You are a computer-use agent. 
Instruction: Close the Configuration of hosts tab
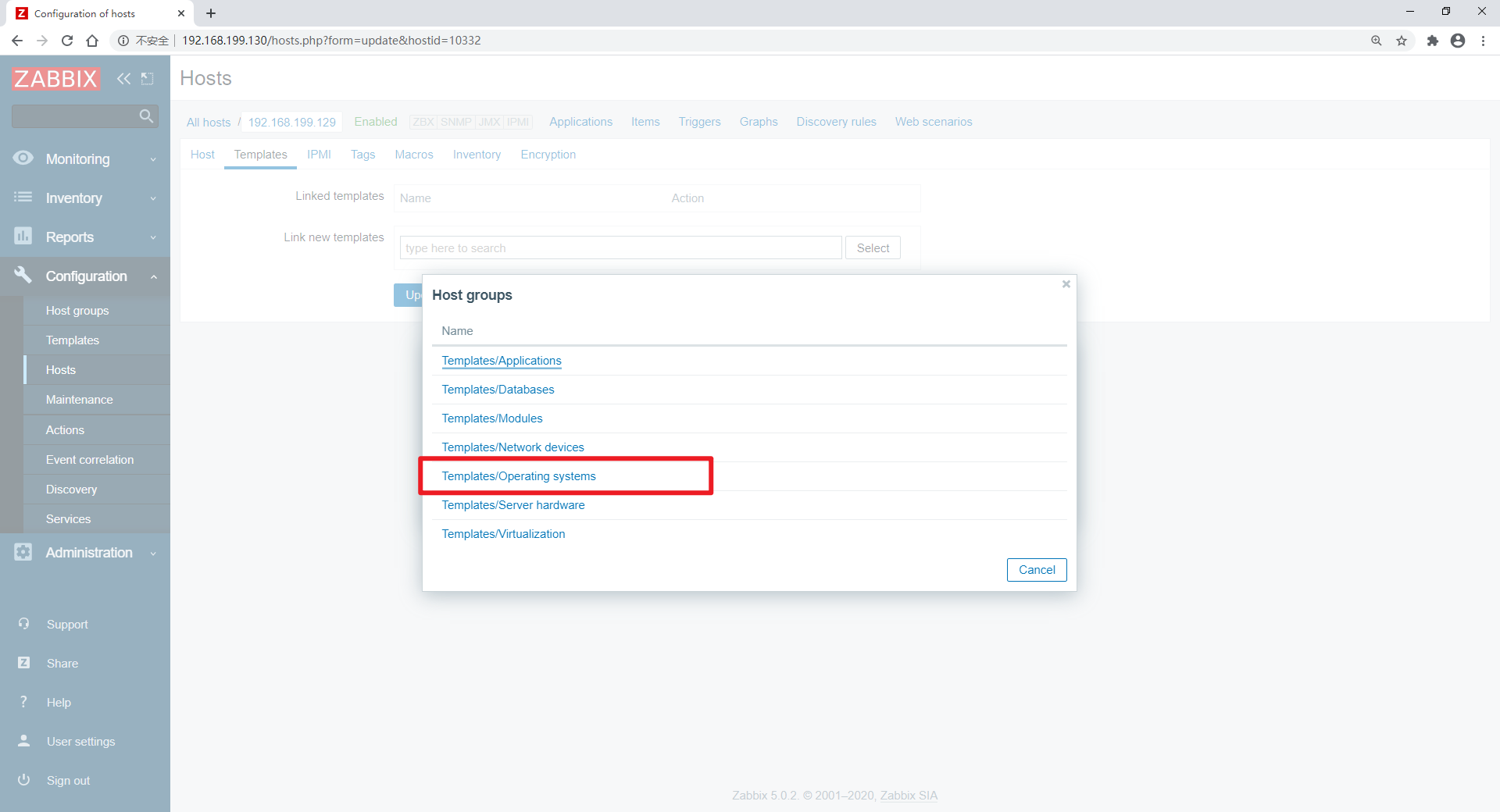(181, 13)
